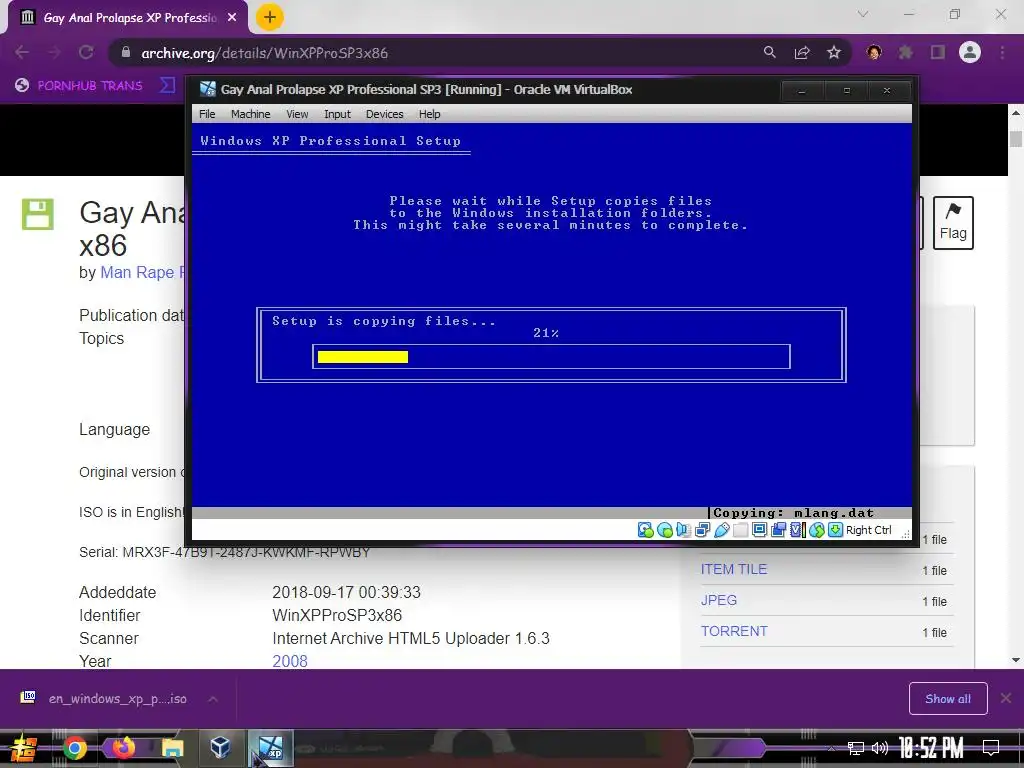Viewport: 1024px width, 768px height.
Task: Expand hidden system tray icons chevron
Action: [x=831, y=748]
